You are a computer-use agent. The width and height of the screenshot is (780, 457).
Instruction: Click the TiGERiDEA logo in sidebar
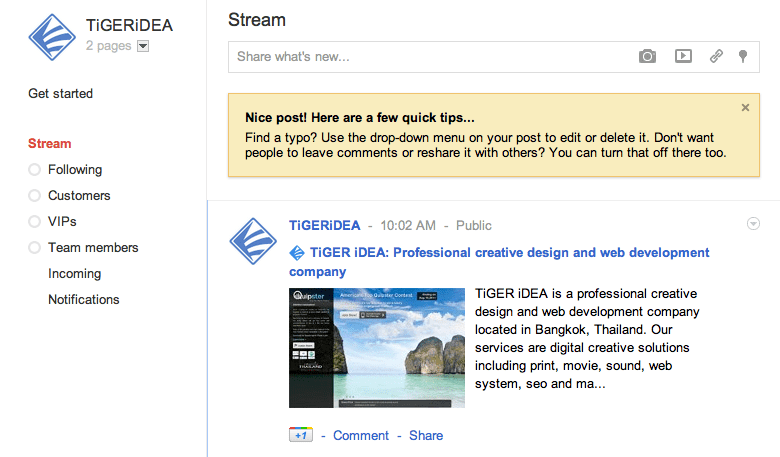tap(52, 37)
